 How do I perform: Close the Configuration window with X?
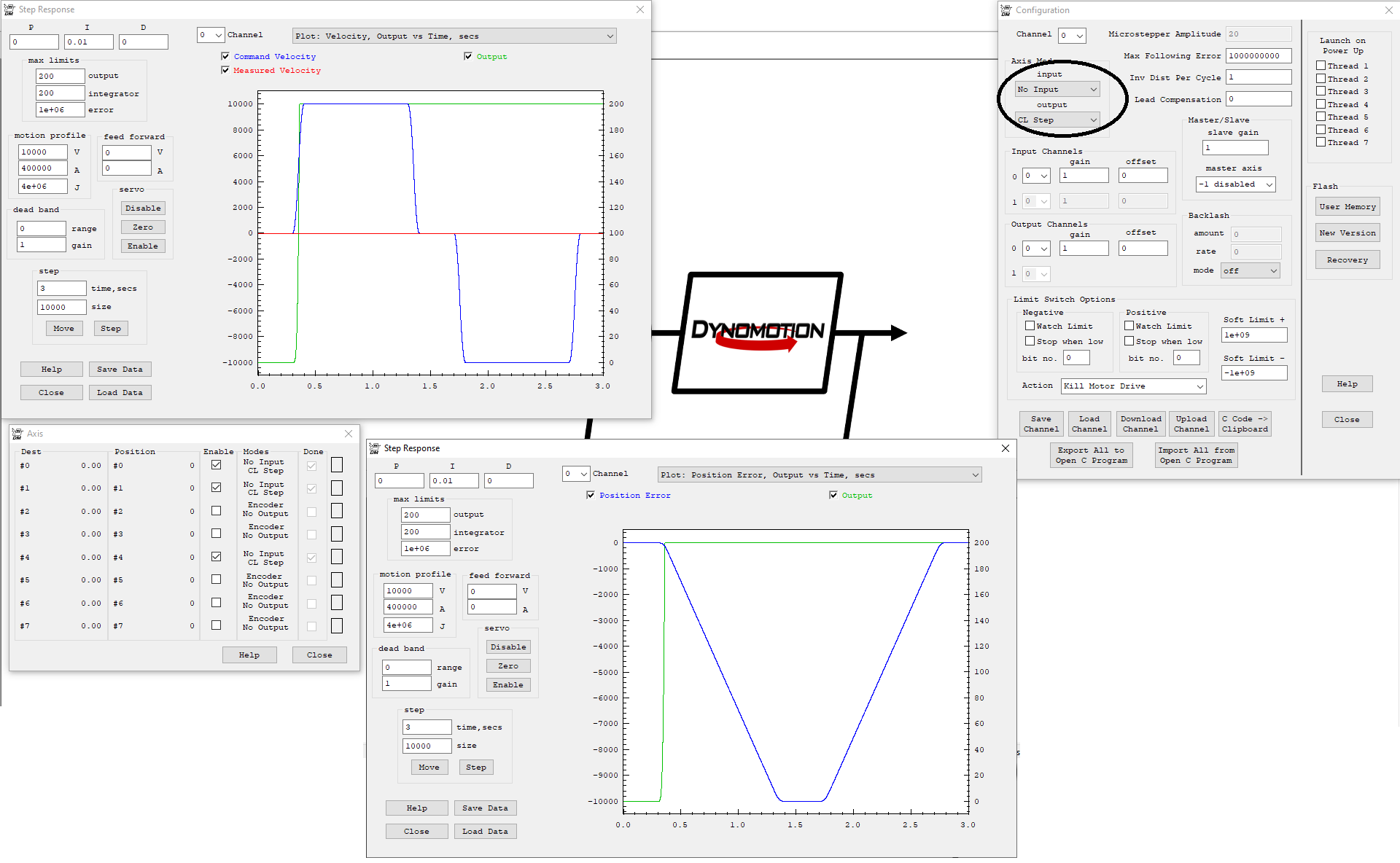1388,10
